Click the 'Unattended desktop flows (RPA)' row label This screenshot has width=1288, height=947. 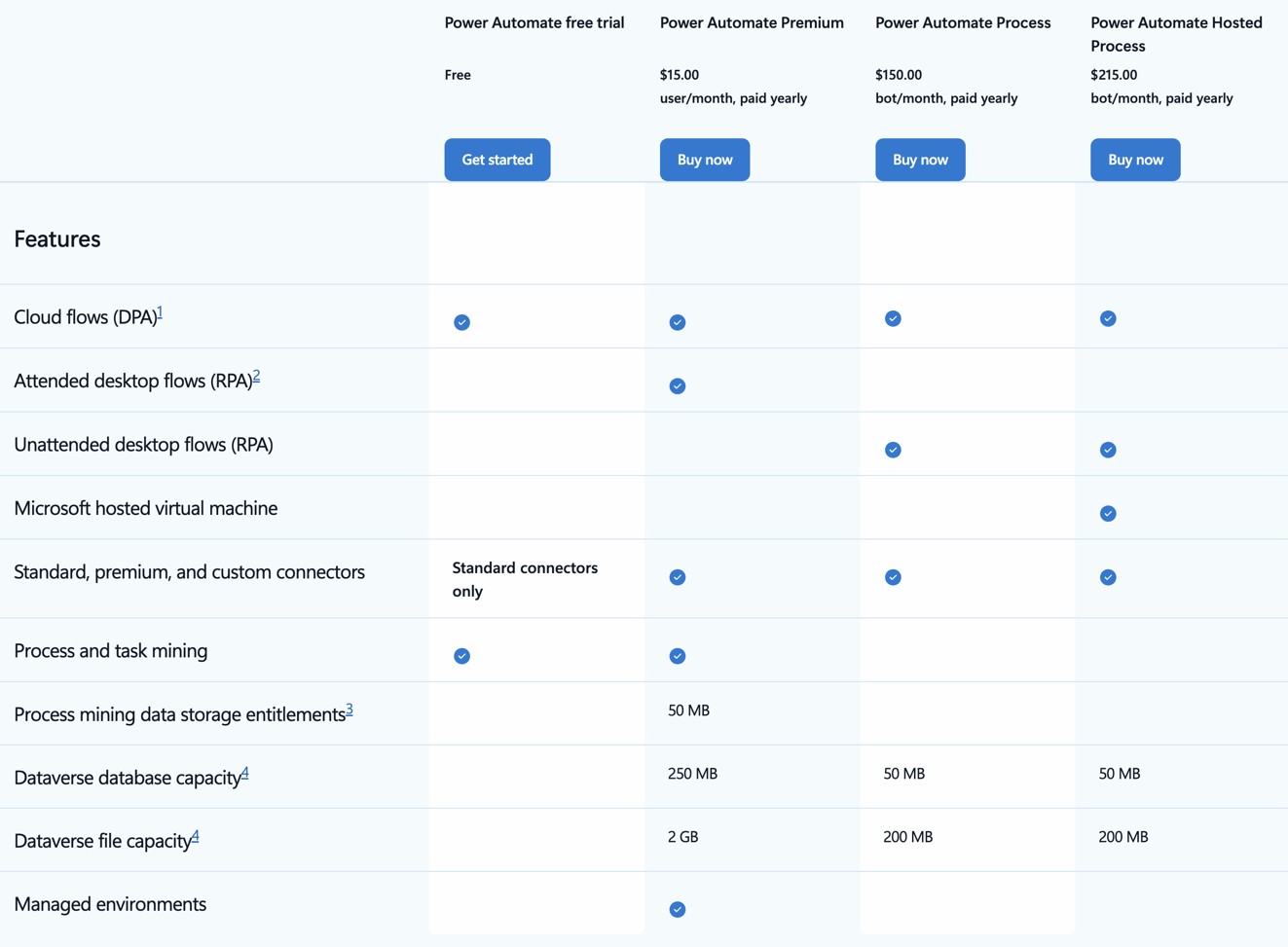(143, 445)
